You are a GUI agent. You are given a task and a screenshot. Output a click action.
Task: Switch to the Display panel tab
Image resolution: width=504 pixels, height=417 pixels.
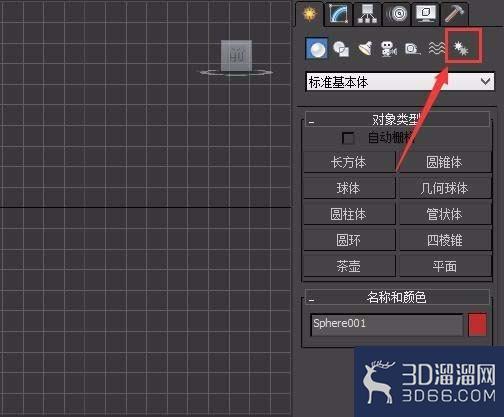point(426,14)
